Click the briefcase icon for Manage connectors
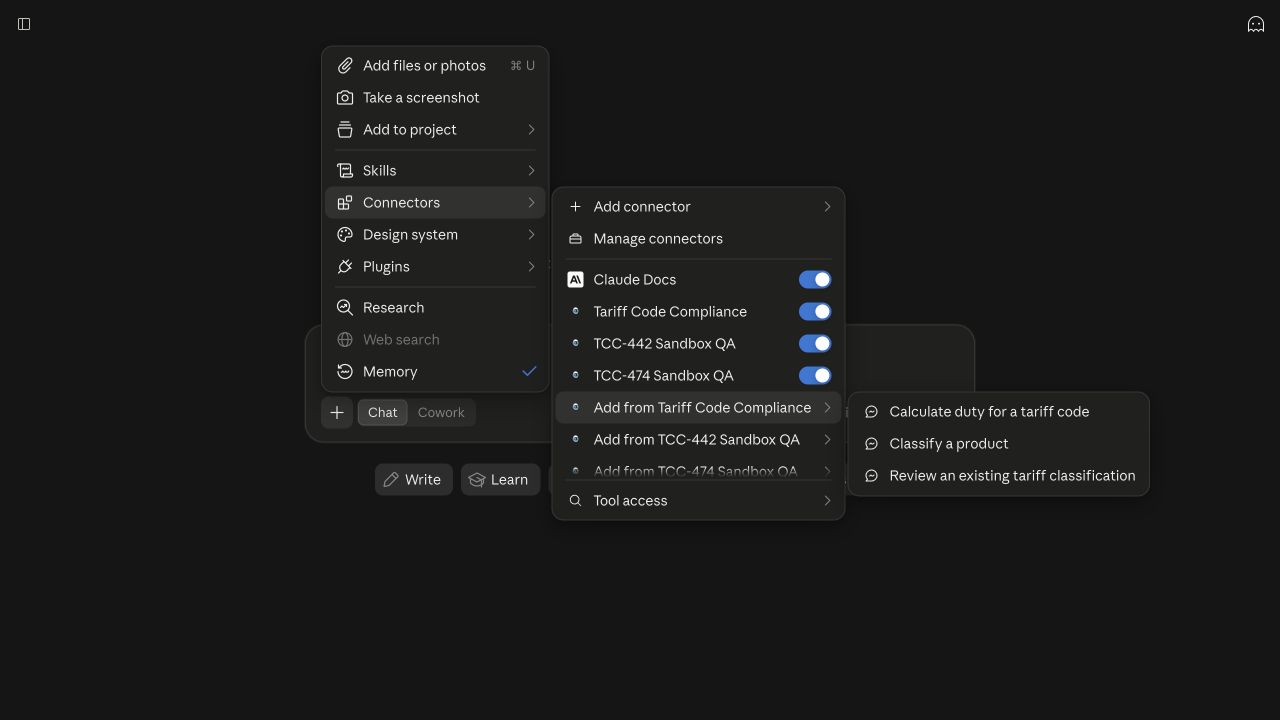This screenshot has width=1280, height=720. (575, 239)
